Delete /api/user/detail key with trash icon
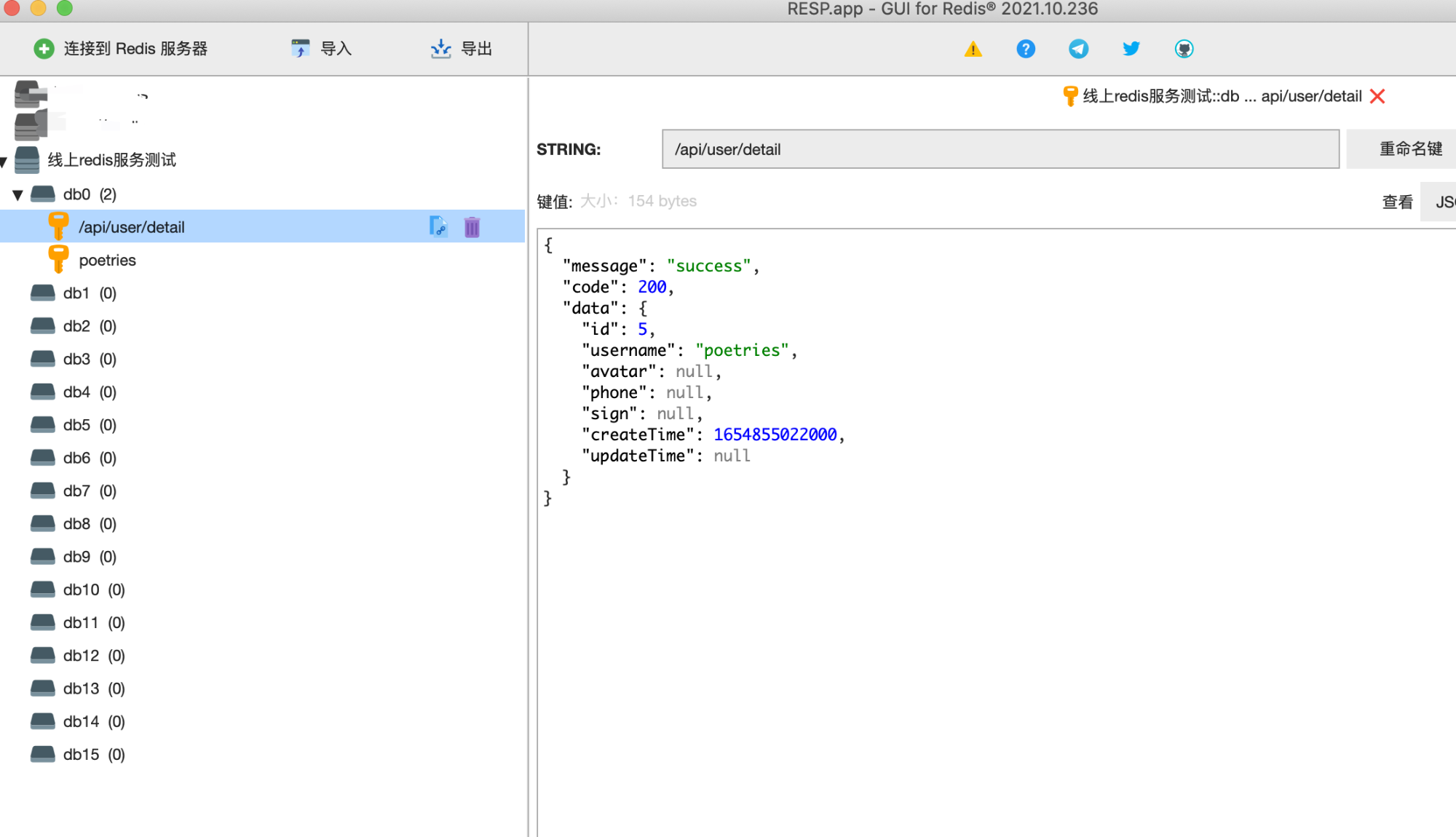This screenshot has height=837, width=1456. coord(472,227)
